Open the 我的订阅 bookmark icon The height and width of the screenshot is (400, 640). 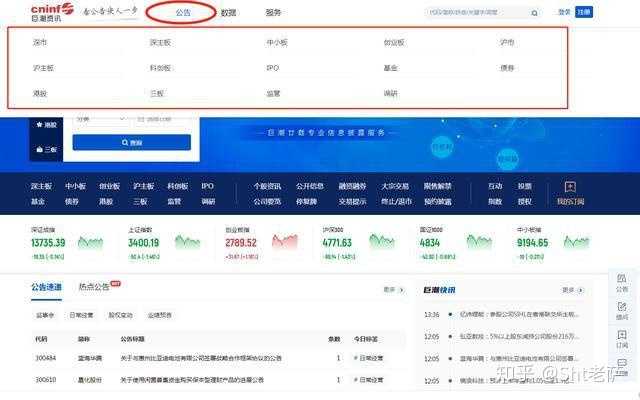(x=570, y=187)
